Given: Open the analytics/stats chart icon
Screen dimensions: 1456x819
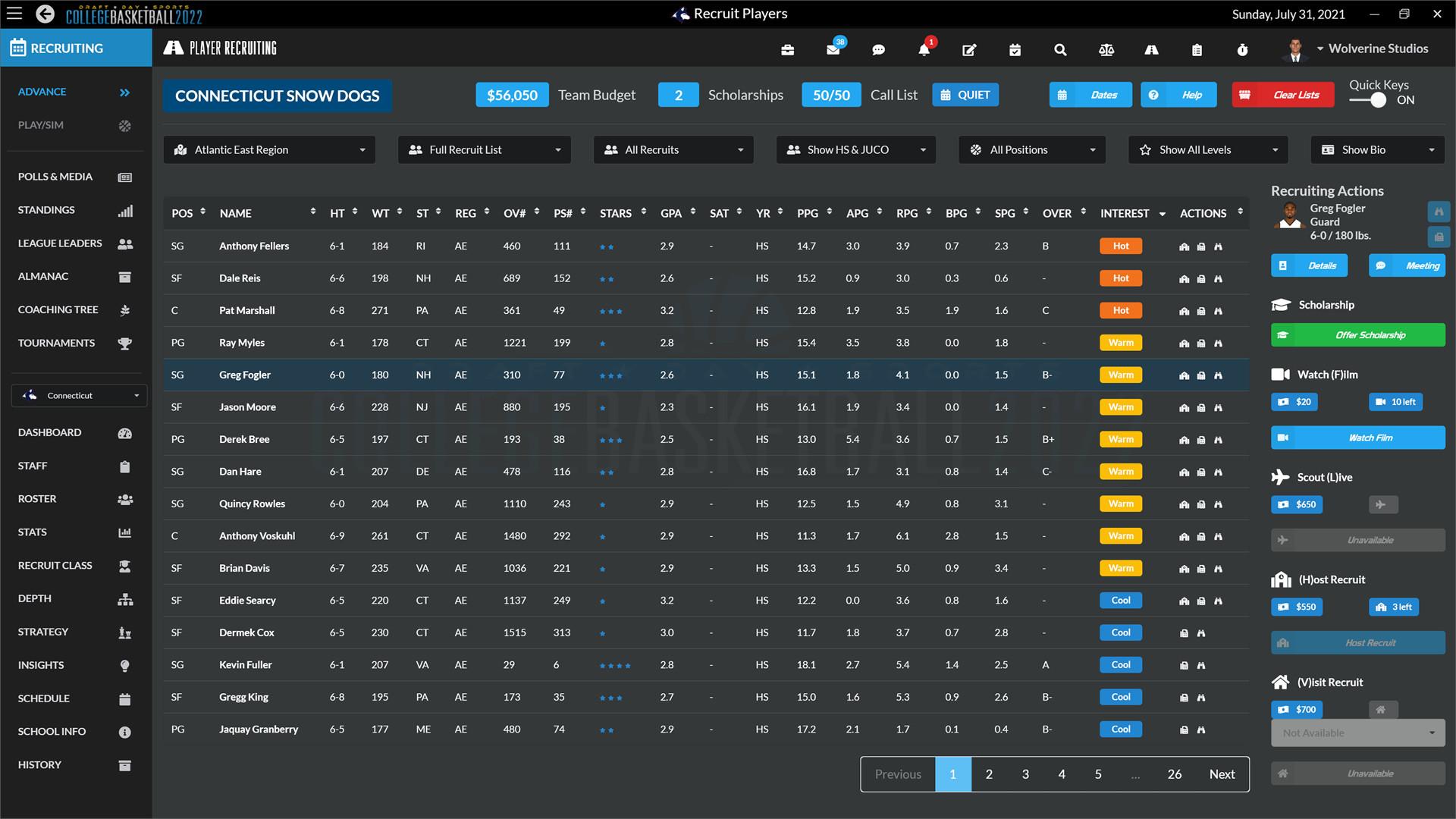Looking at the screenshot, I should pyautogui.click(x=124, y=531).
